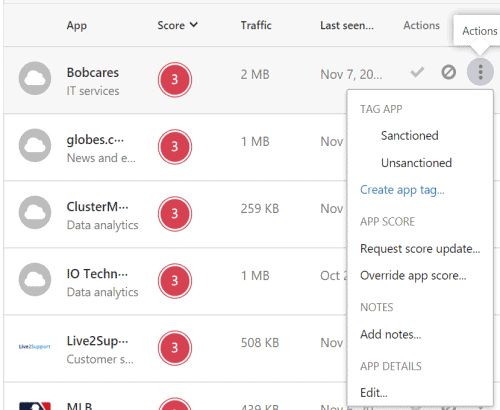This screenshot has height=410, width=500.
Task: Select Request score update menu item
Action: [420, 249]
